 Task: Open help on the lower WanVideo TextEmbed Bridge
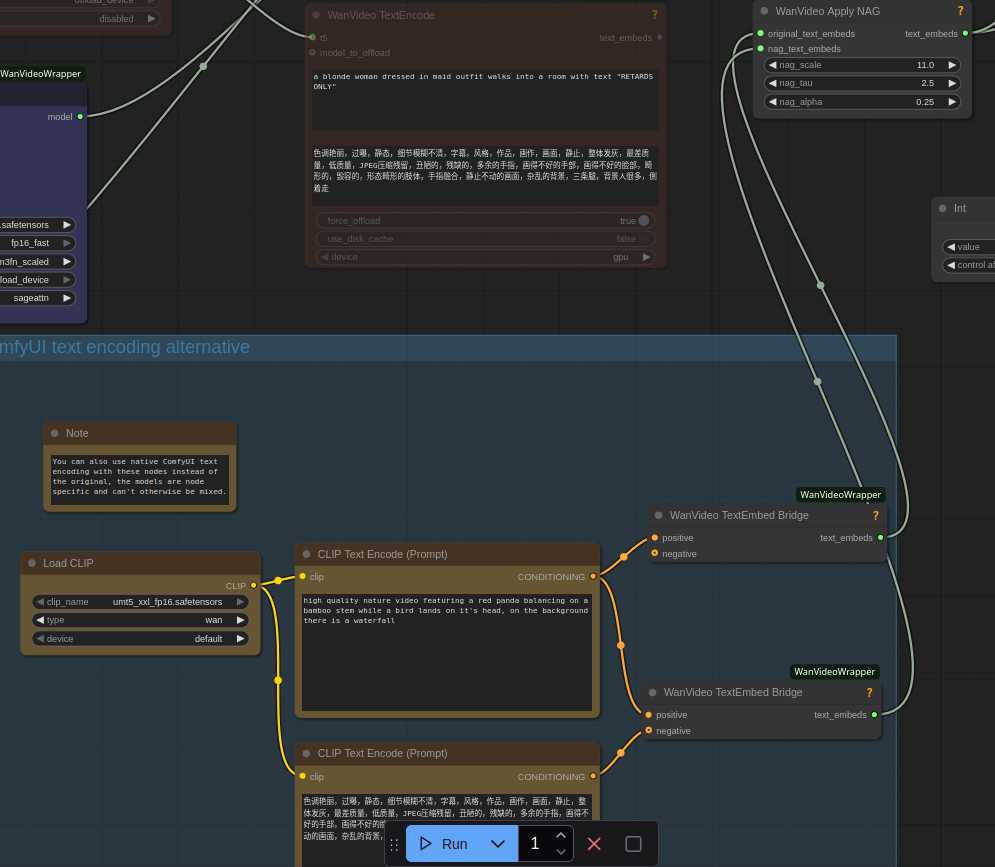(x=869, y=692)
